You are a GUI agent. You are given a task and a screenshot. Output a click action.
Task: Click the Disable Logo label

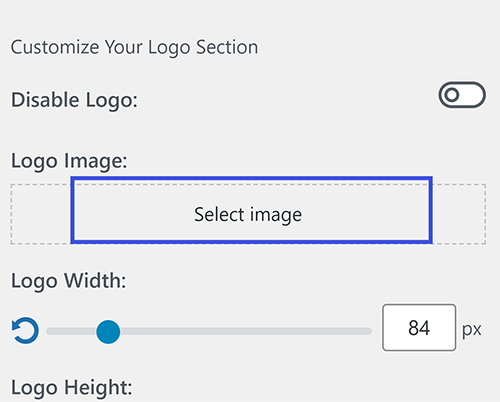click(74, 100)
